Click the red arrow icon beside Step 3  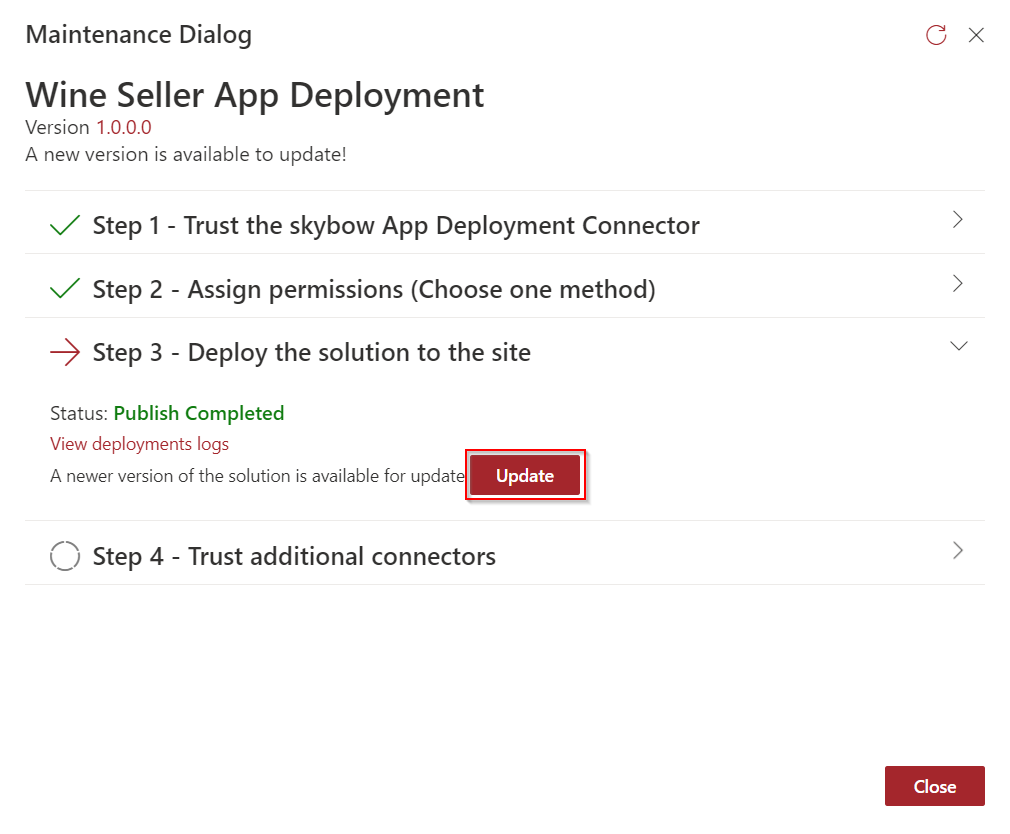click(65, 352)
